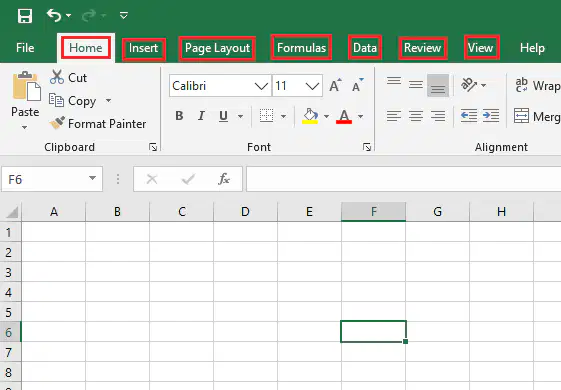The width and height of the screenshot is (561, 390).
Task: Expand the Paste options arrow
Action: pos(24,127)
